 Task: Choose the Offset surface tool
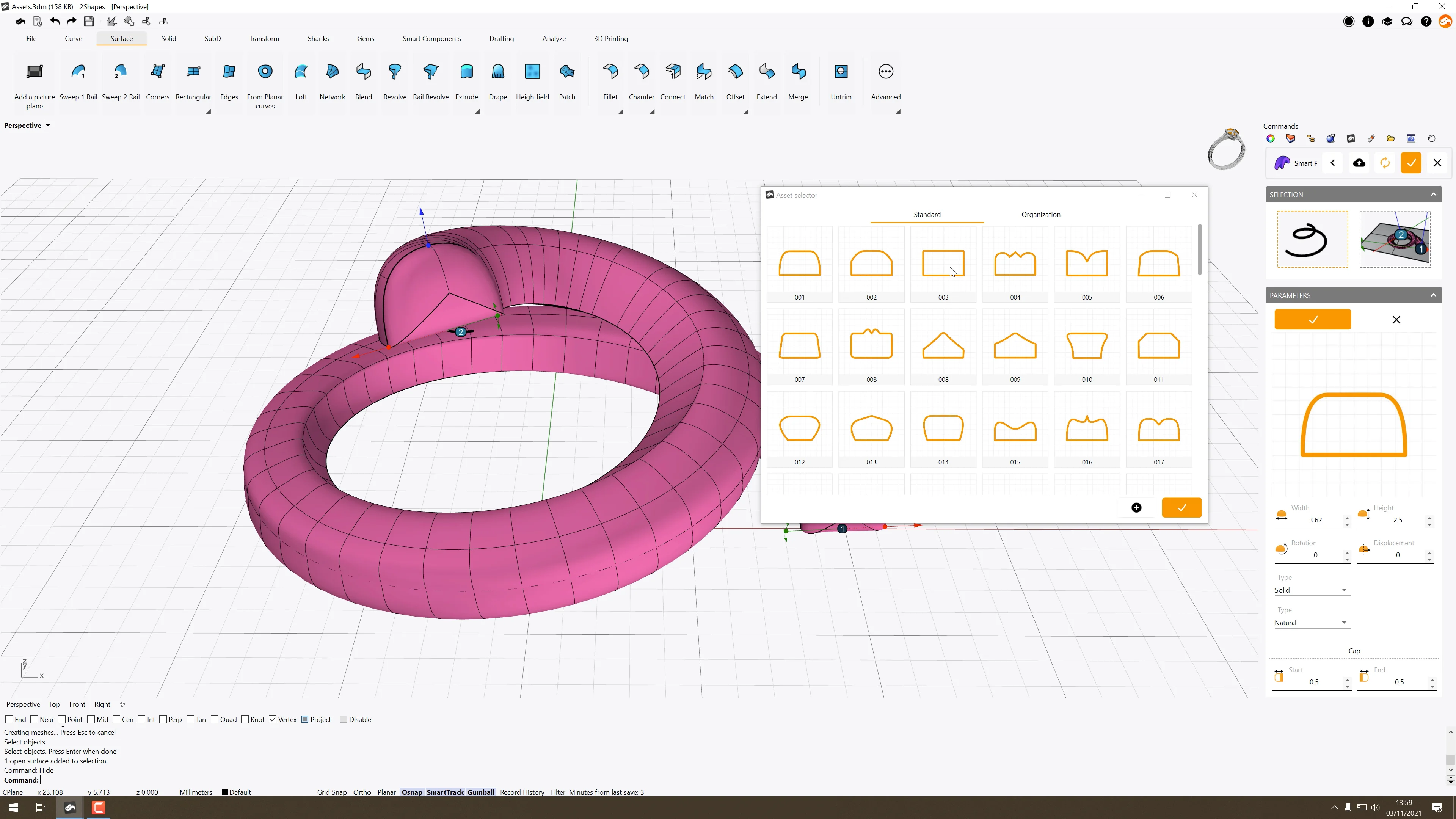point(735,82)
